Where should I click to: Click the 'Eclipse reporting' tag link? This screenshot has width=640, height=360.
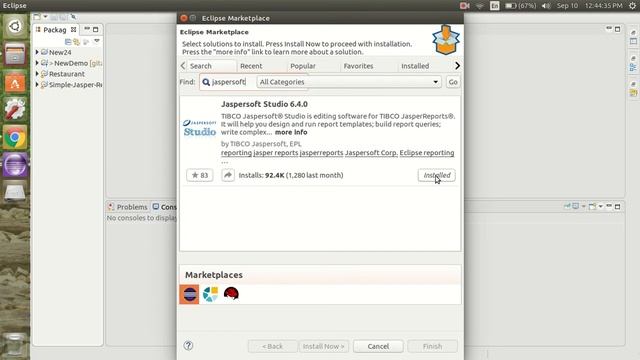pos(427,153)
